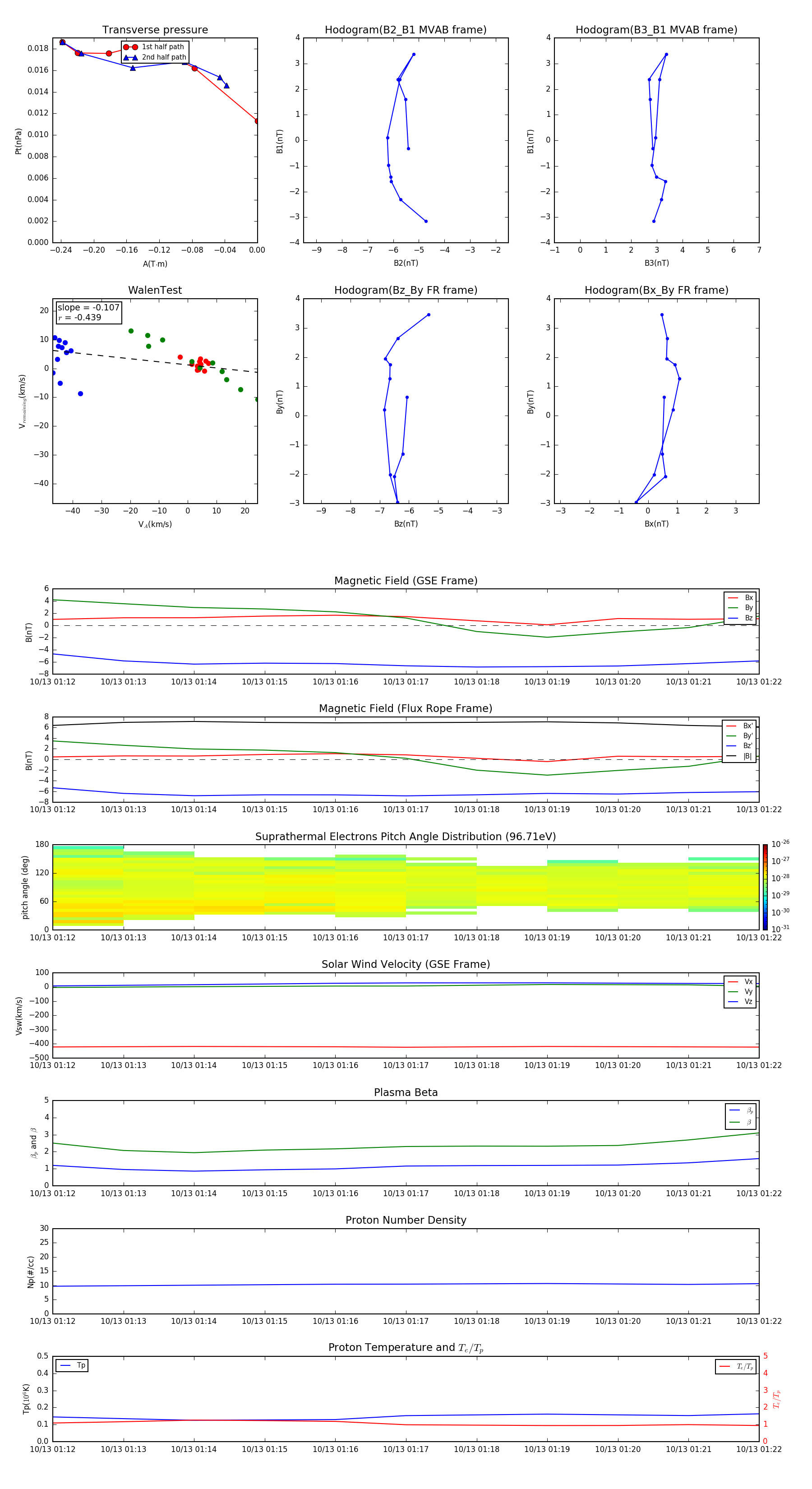Click the 'Hodogram(B3_B1 MVAB frame)' title
The image size is (812, 1489).
click(x=656, y=30)
